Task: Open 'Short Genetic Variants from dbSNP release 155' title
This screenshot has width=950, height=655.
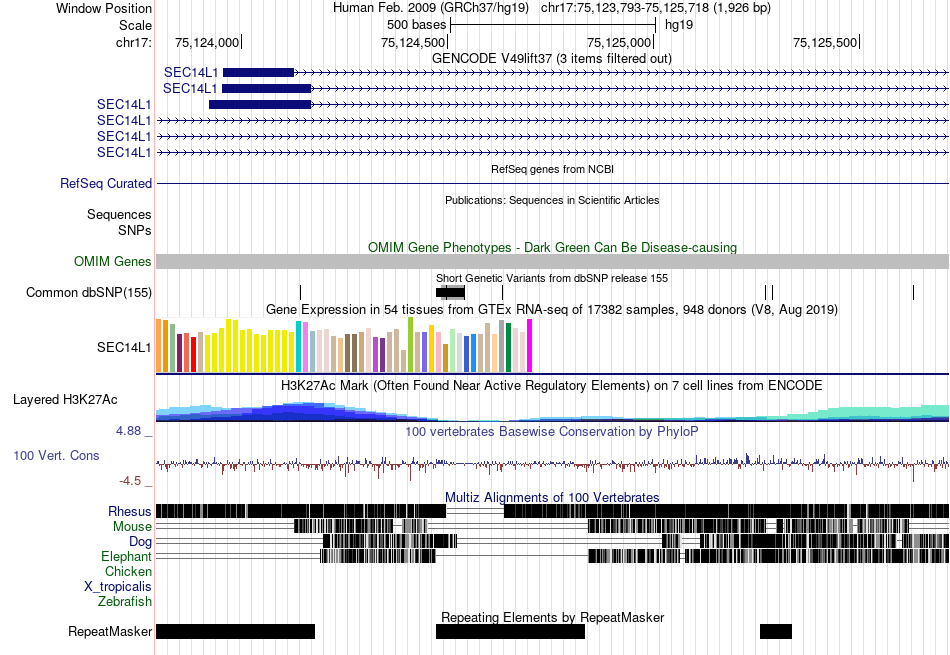Action: pos(552,278)
